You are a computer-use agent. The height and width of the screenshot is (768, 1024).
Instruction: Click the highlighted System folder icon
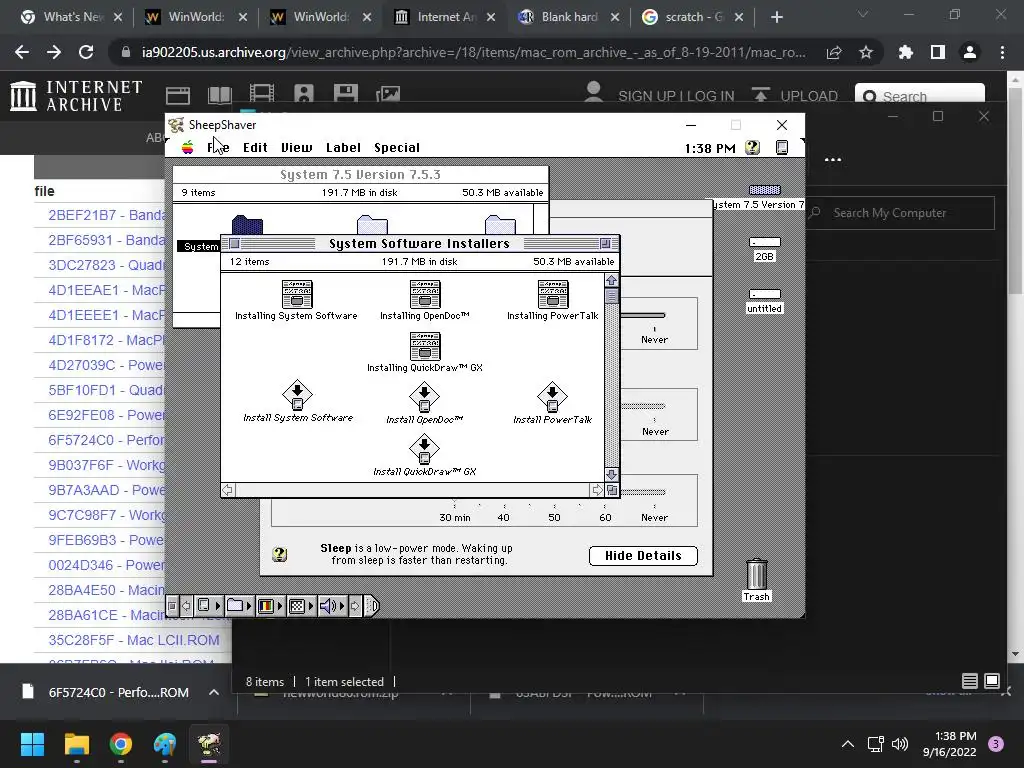247,225
